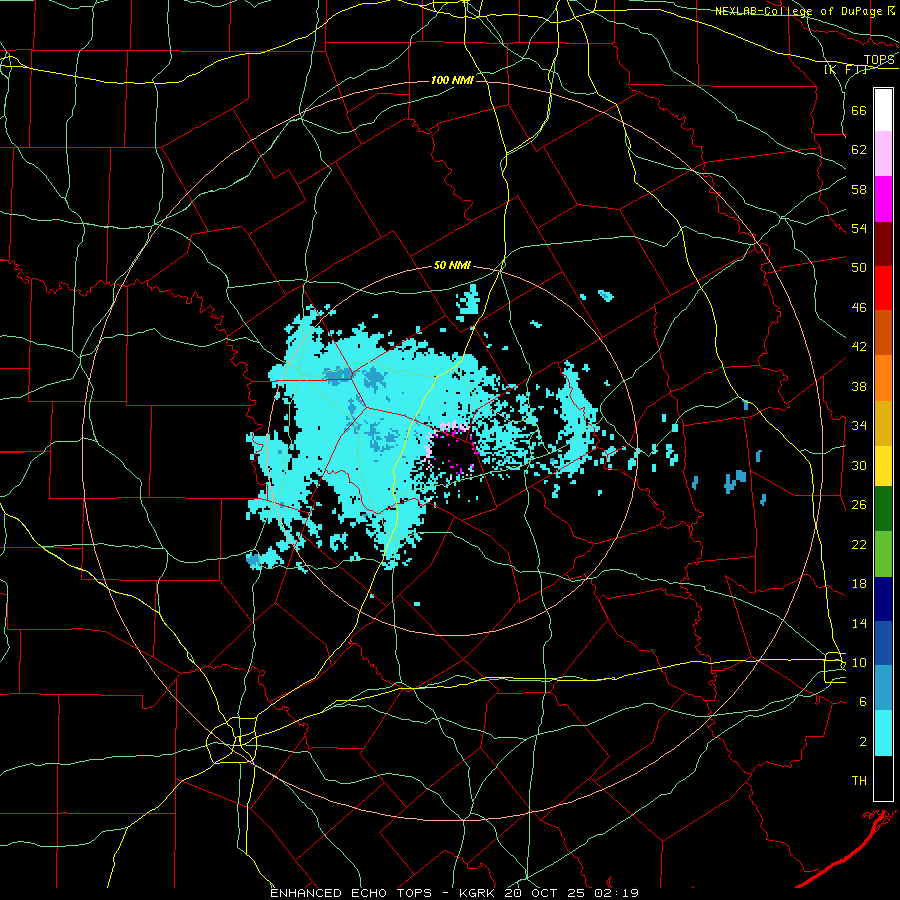The height and width of the screenshot is (900, 900).
Task: Click the legend value 62
Action: pyautogui.click(x=859, y=150)
